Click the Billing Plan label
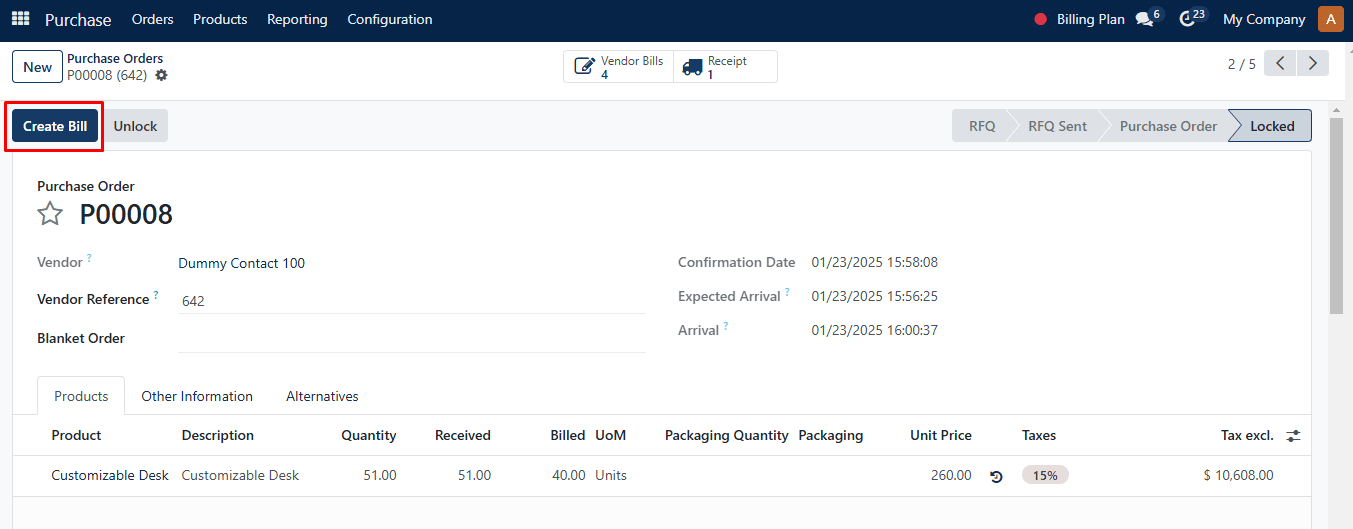1353x529 pixels. [1090, 19]
